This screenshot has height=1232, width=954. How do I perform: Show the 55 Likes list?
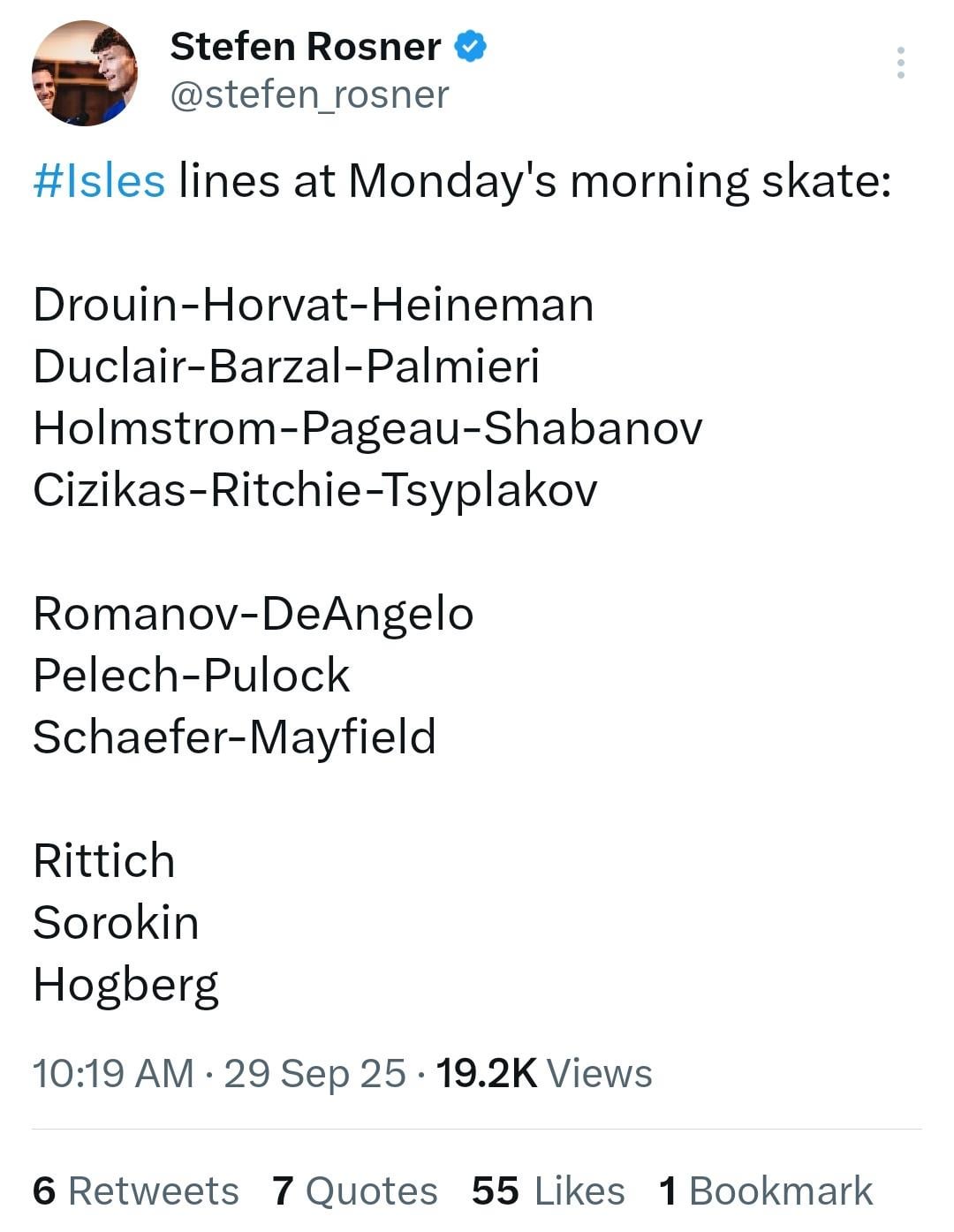(548, 1190)
